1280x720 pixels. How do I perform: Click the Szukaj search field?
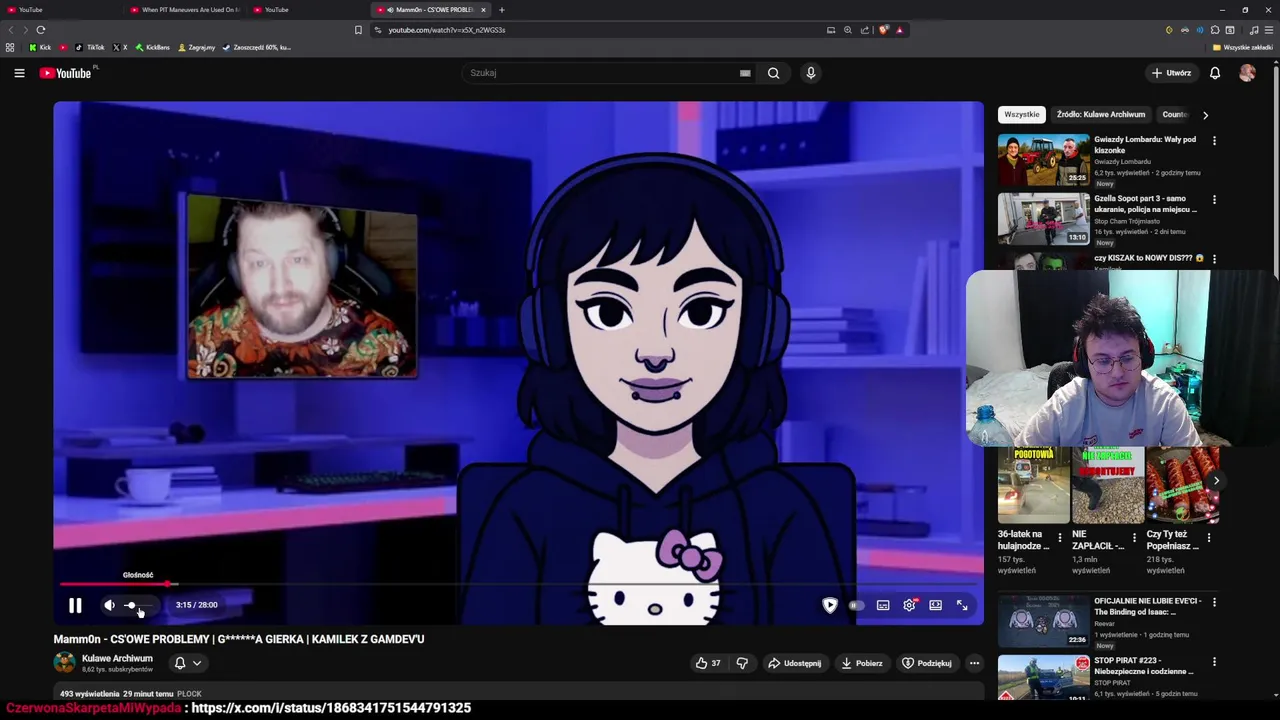600,73
